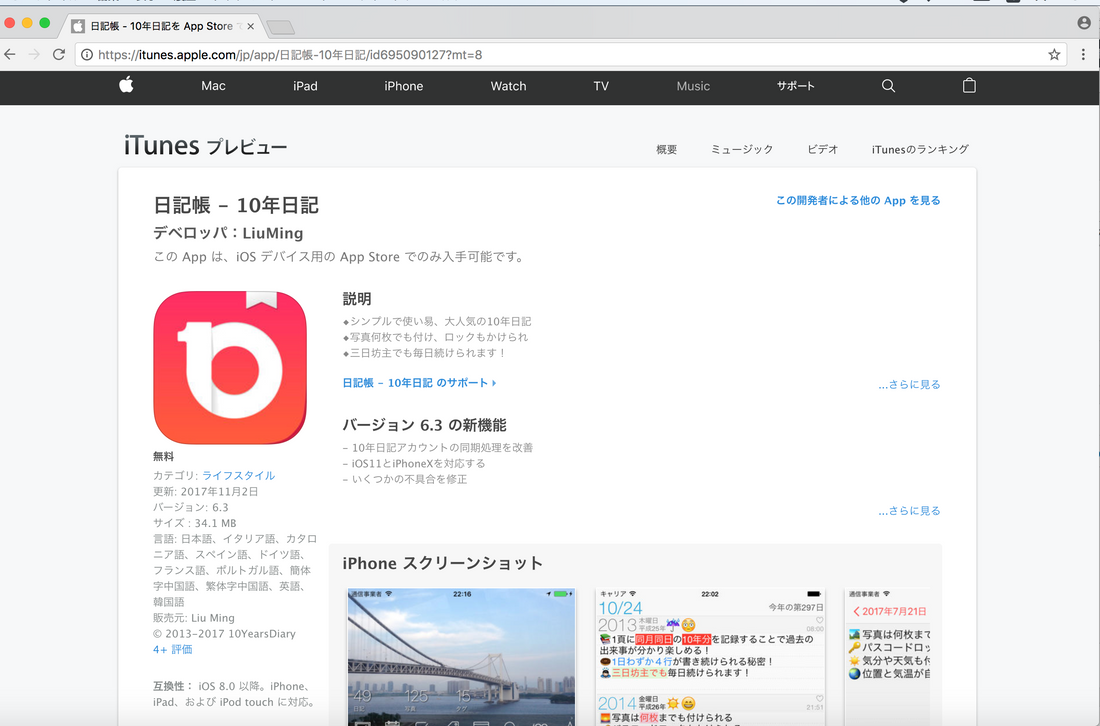This screenshot has height=726, width=1100.
Task: Select the iTunesのランキング tab
Action: click(x=920, y=149)
